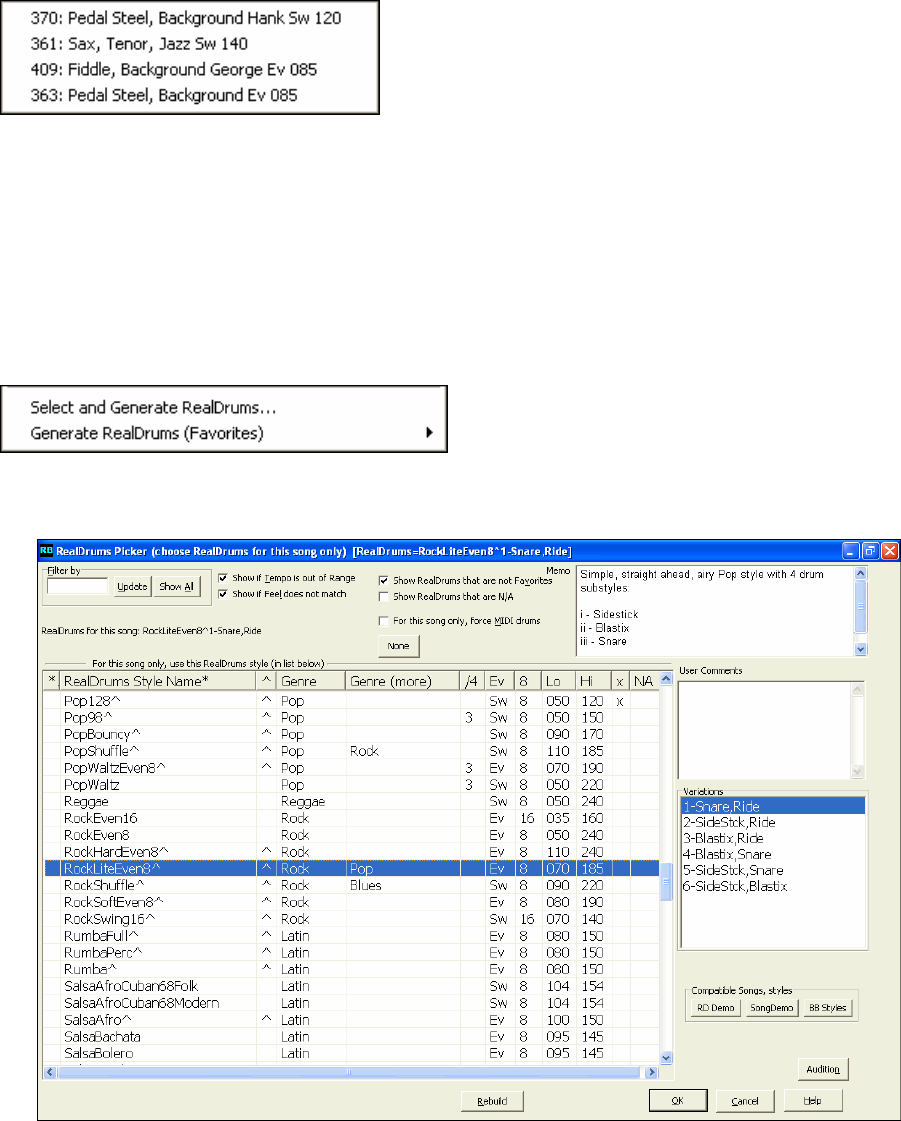The height and width of the screenshot is (1121, 901).
Task: Click the RD Demo button
Action: pos(716,1007)
